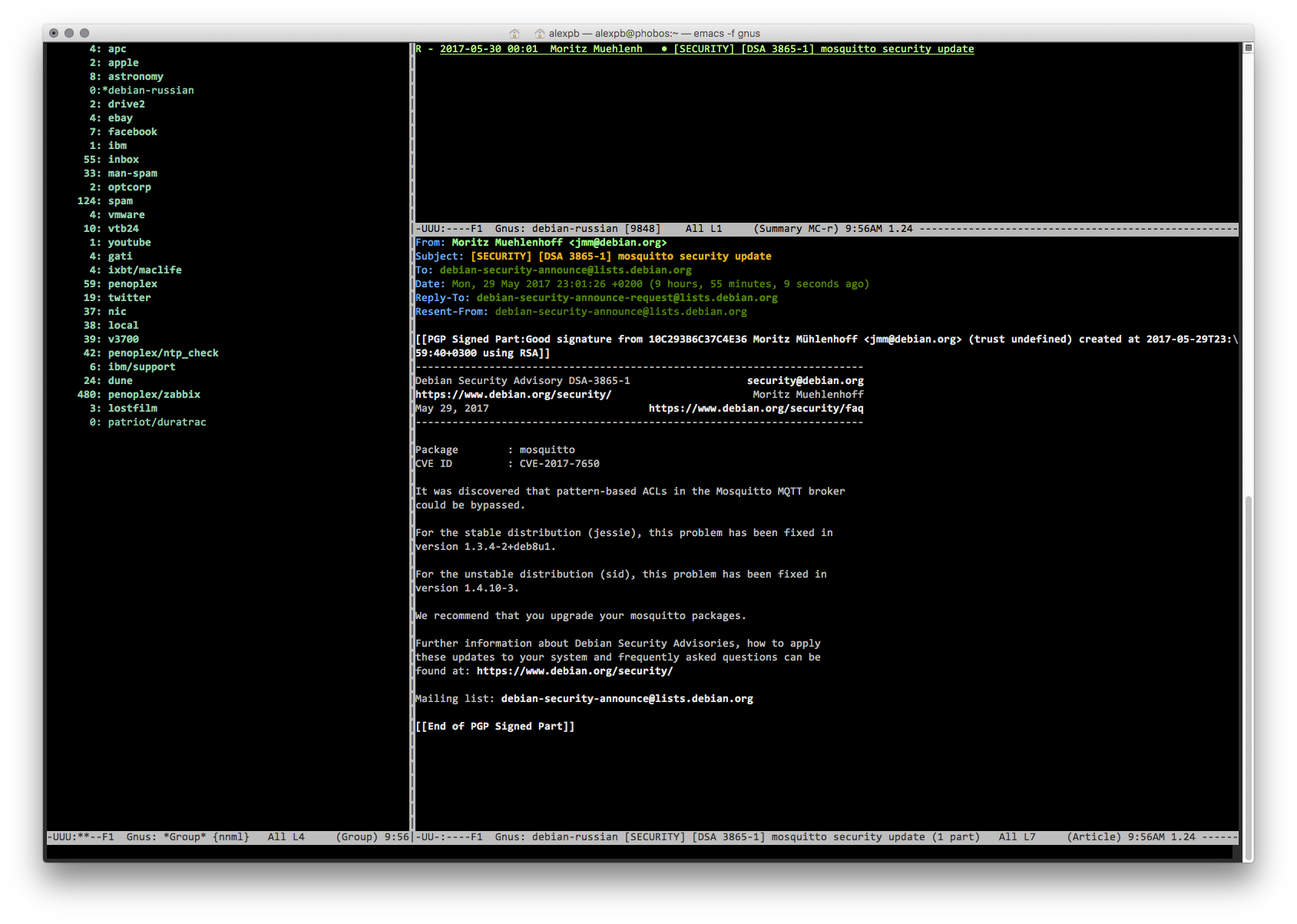This screenshot has width=1297, height=924.
Task: Open the Resent-From address
Action: click(620, 311)
